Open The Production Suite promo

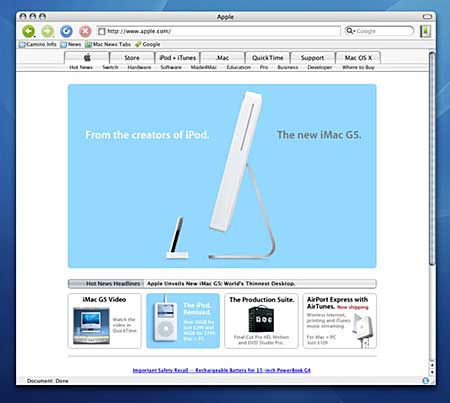tap(261, 321)
